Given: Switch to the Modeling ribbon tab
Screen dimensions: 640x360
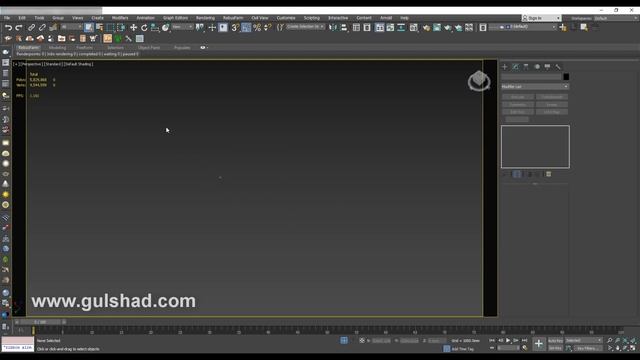Looking at the screenshot, I should point(57,48).
